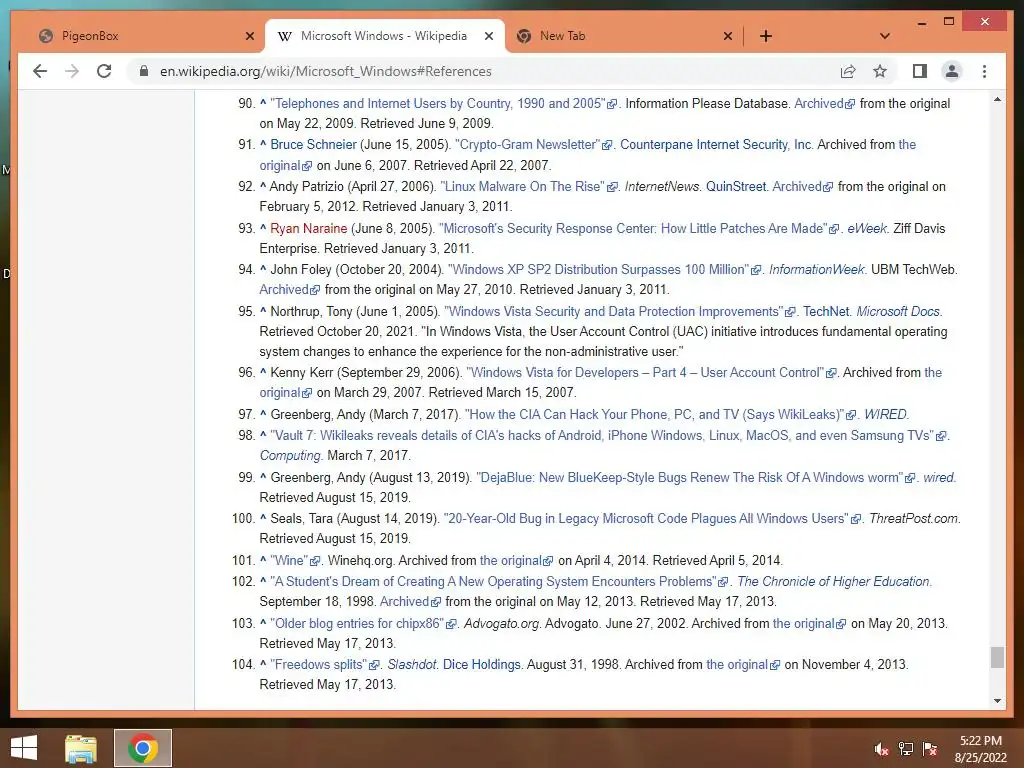Open the Chrome profile avatar
The height and width of the screenshot is (768, 1024).
click(952, 71)
